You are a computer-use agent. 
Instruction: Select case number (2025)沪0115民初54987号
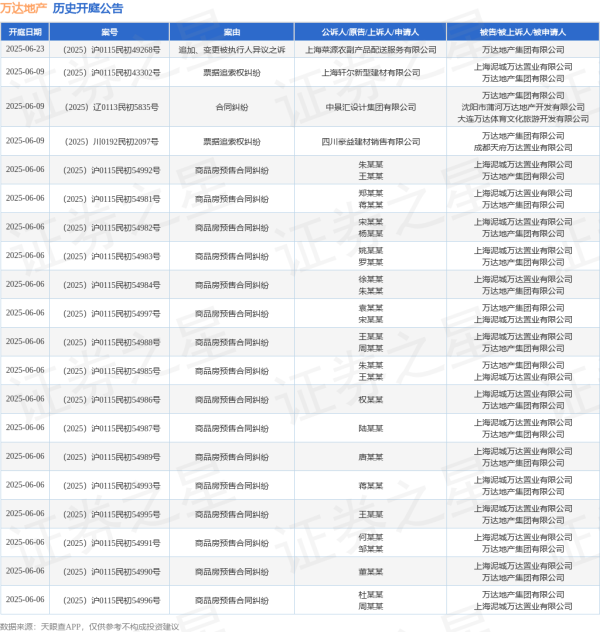pyautogui.click(x=112, y=428)
